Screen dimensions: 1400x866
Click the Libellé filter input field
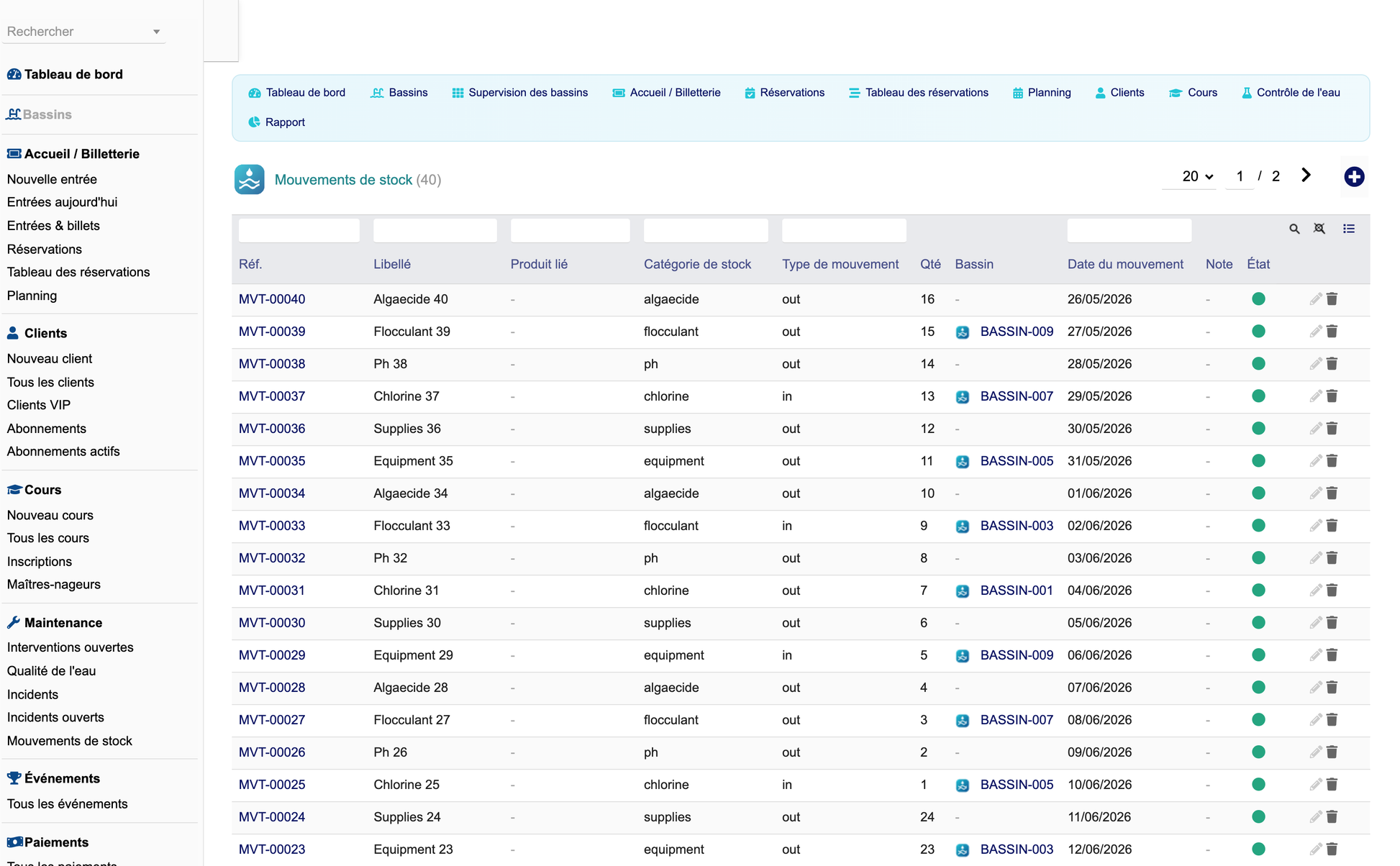[x=435, y=230]
